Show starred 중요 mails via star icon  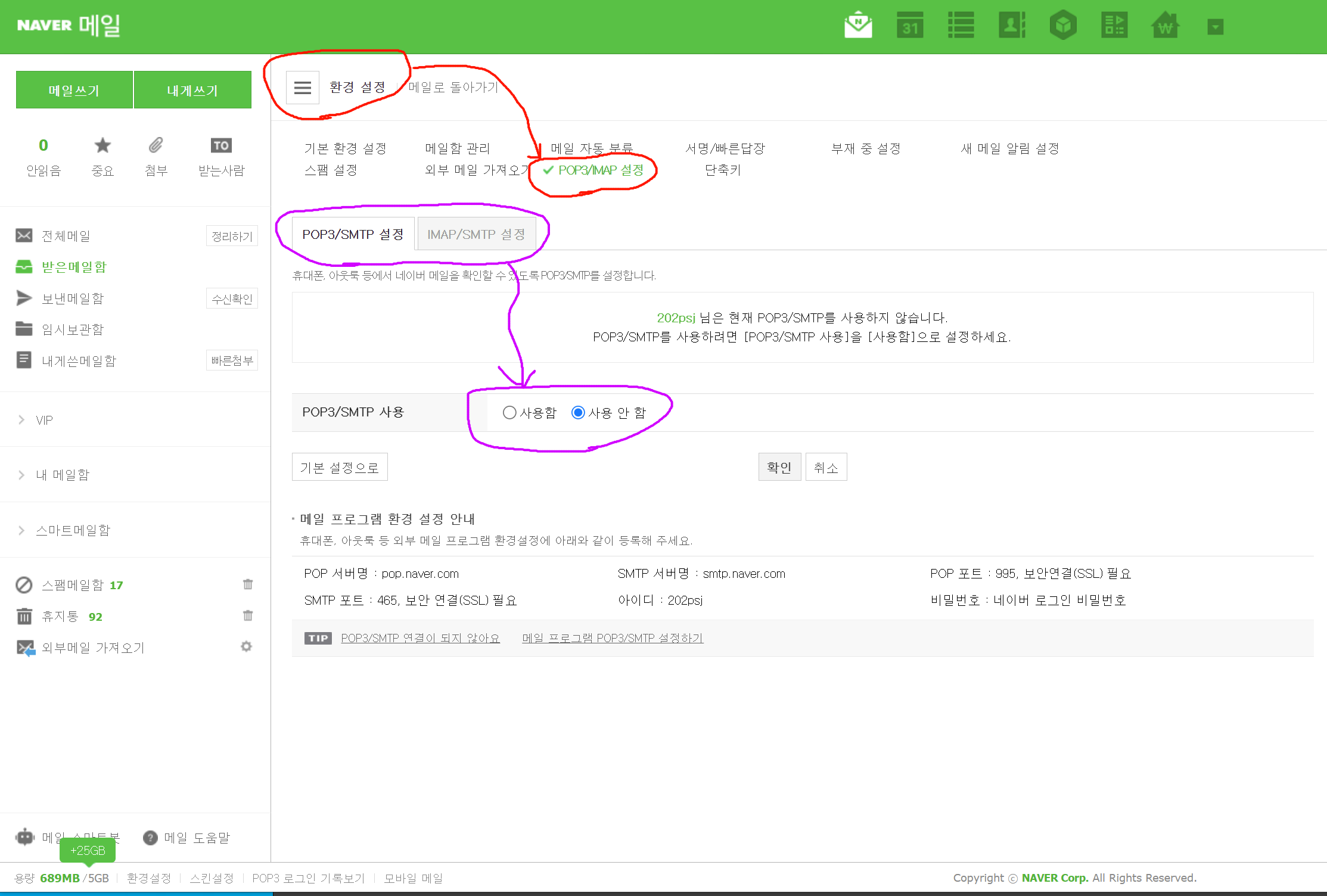[102, 145]
